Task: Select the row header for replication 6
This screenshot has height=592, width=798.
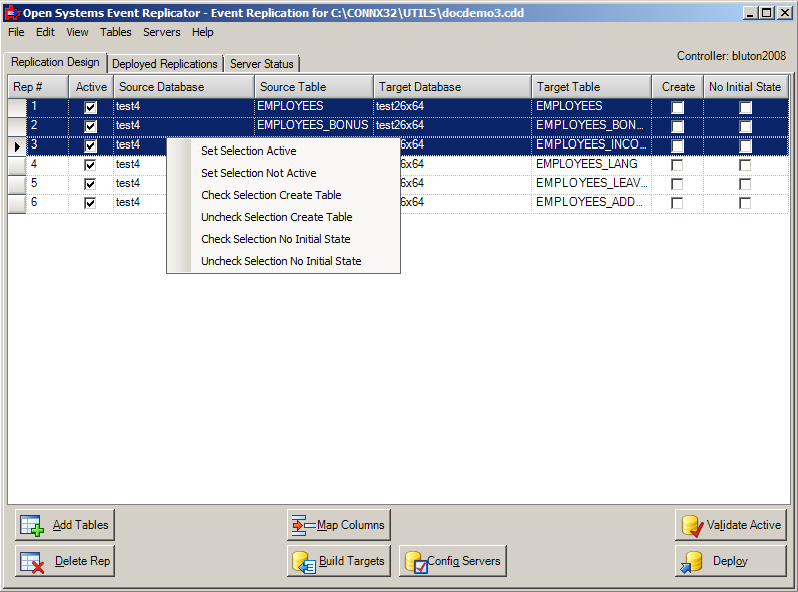Action: (x=17, y=204)
